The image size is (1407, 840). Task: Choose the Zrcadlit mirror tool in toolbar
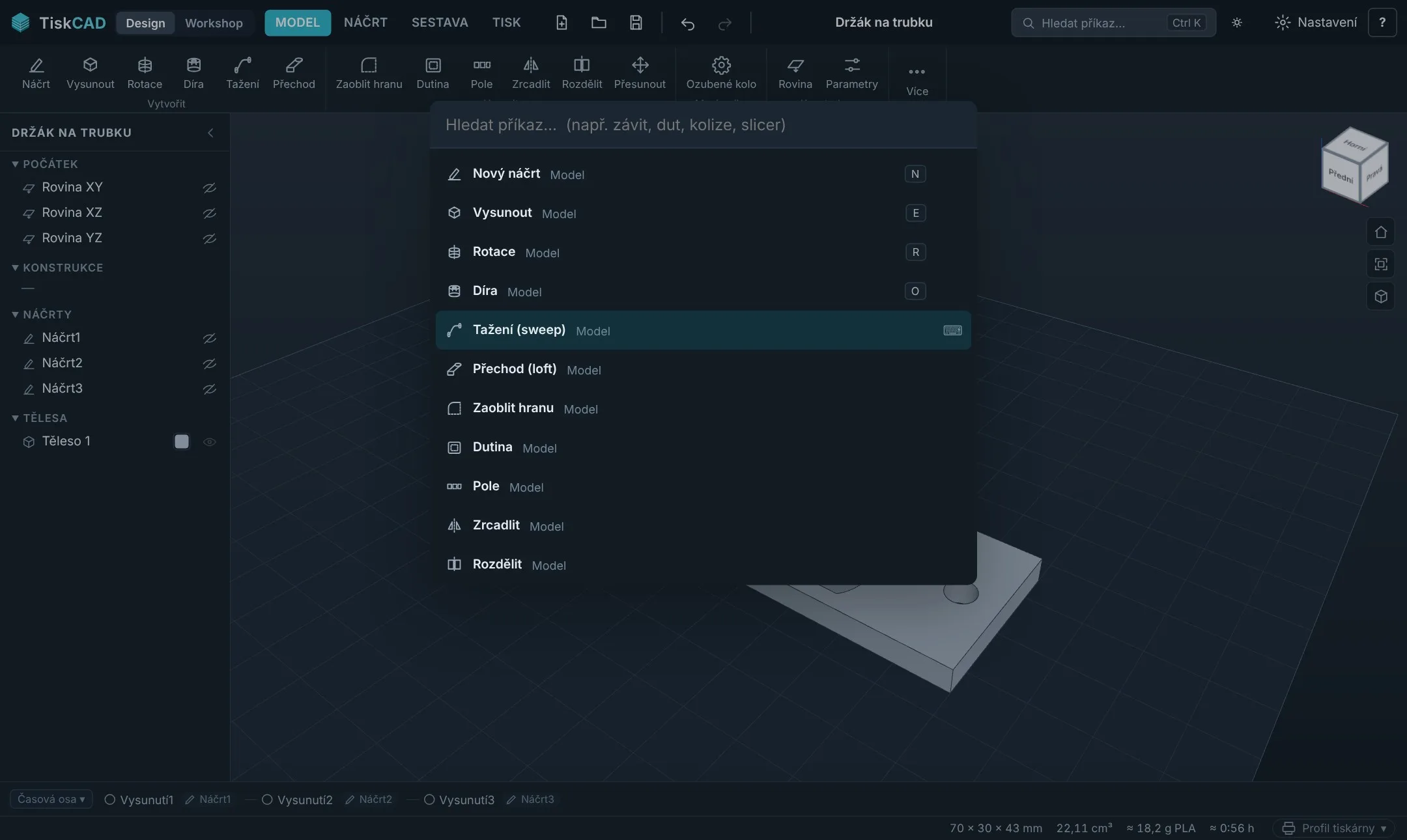pyautogui.click(x=531, y=73)
